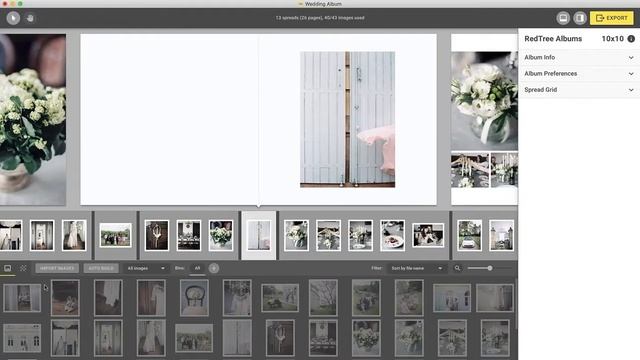Viewport: 640px width, 360px height.
Task: Select the All bins tab
Action: [198, 268]
